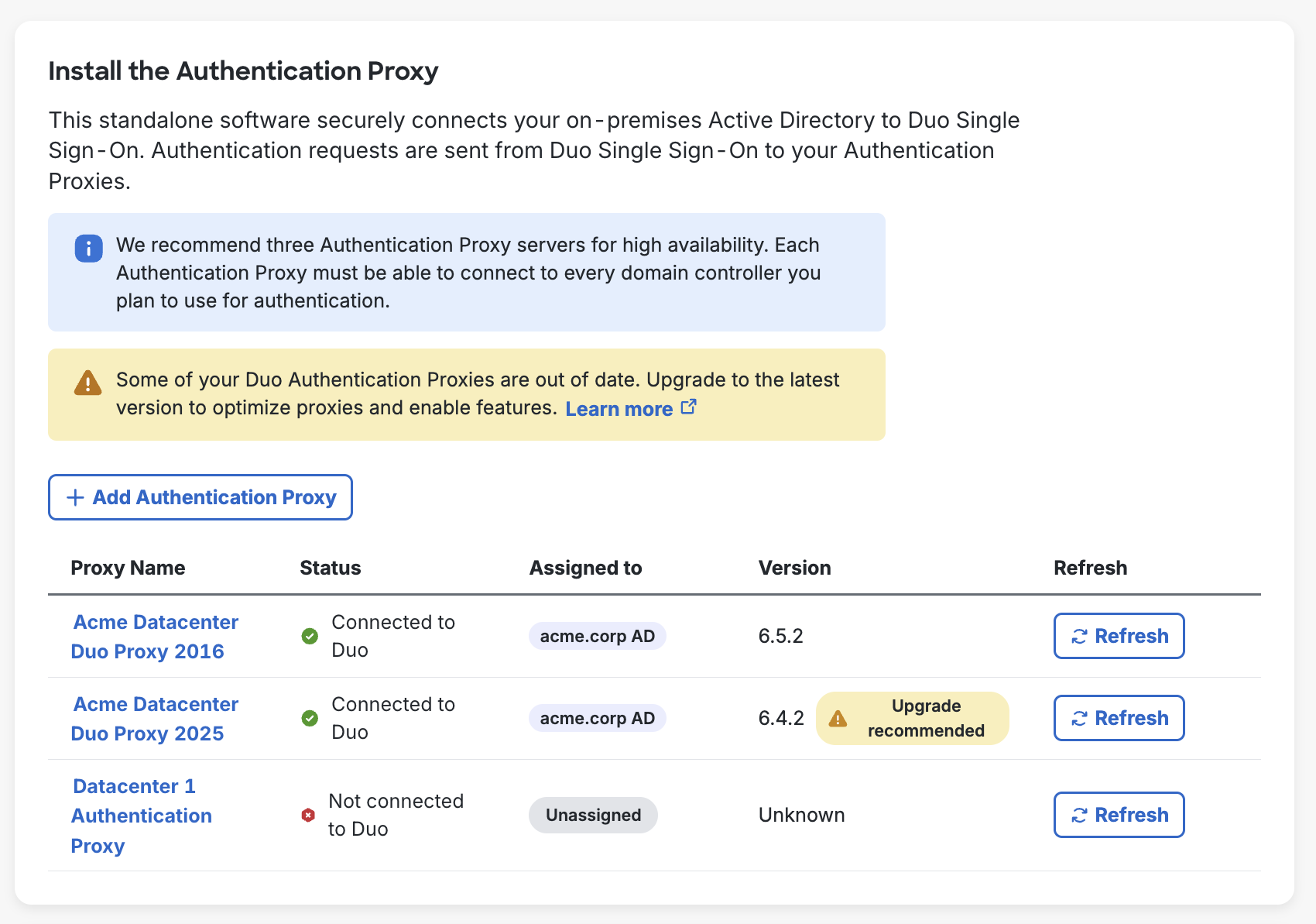Click the Version column header

point(795,568)
